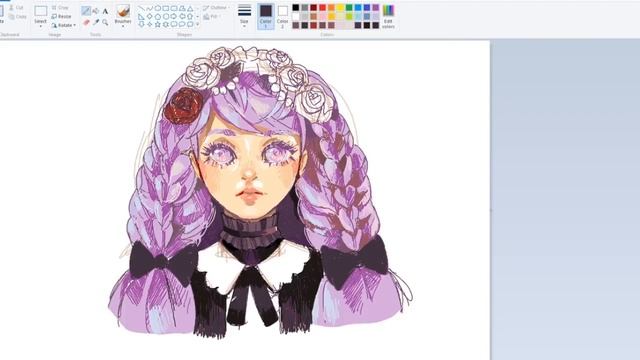Image resolution: width=640 pixels, height=360 pixels.
Task: Choose the Five-point star shape
Action: click(158, 25)
